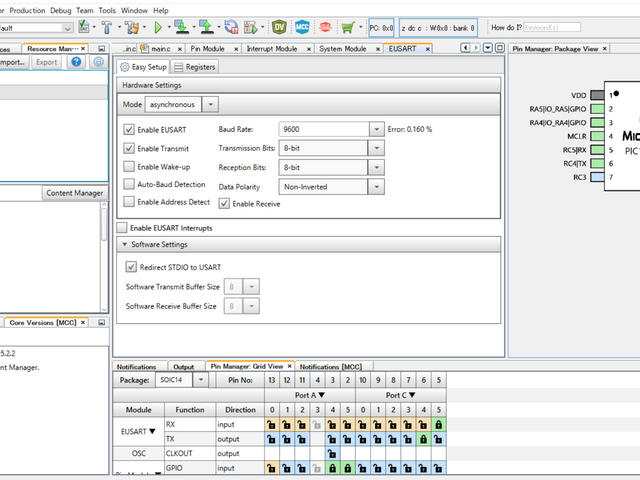Click the Content Manager button
This screenshot has height=480, width=640.
point(74,193)
